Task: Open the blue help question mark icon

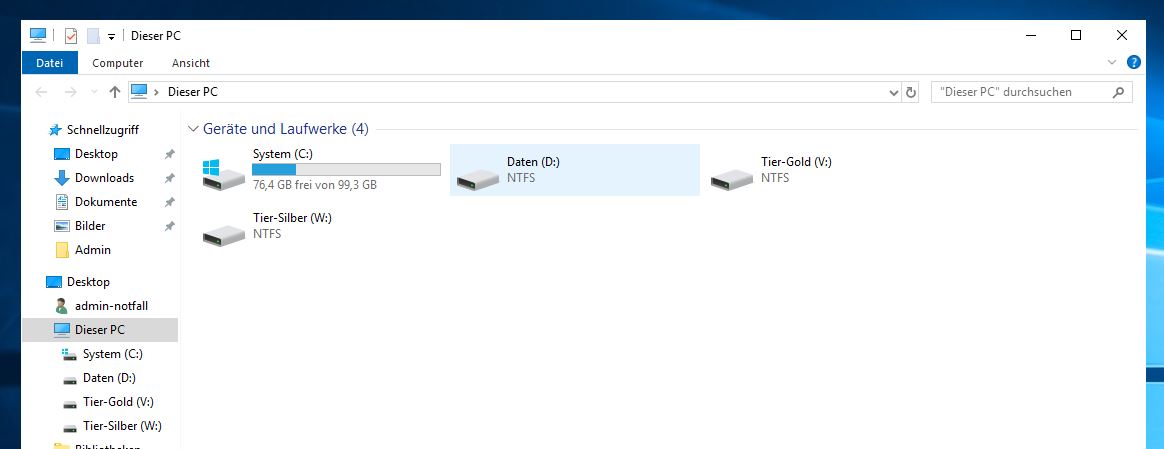Action: [x=1134, y=62]
